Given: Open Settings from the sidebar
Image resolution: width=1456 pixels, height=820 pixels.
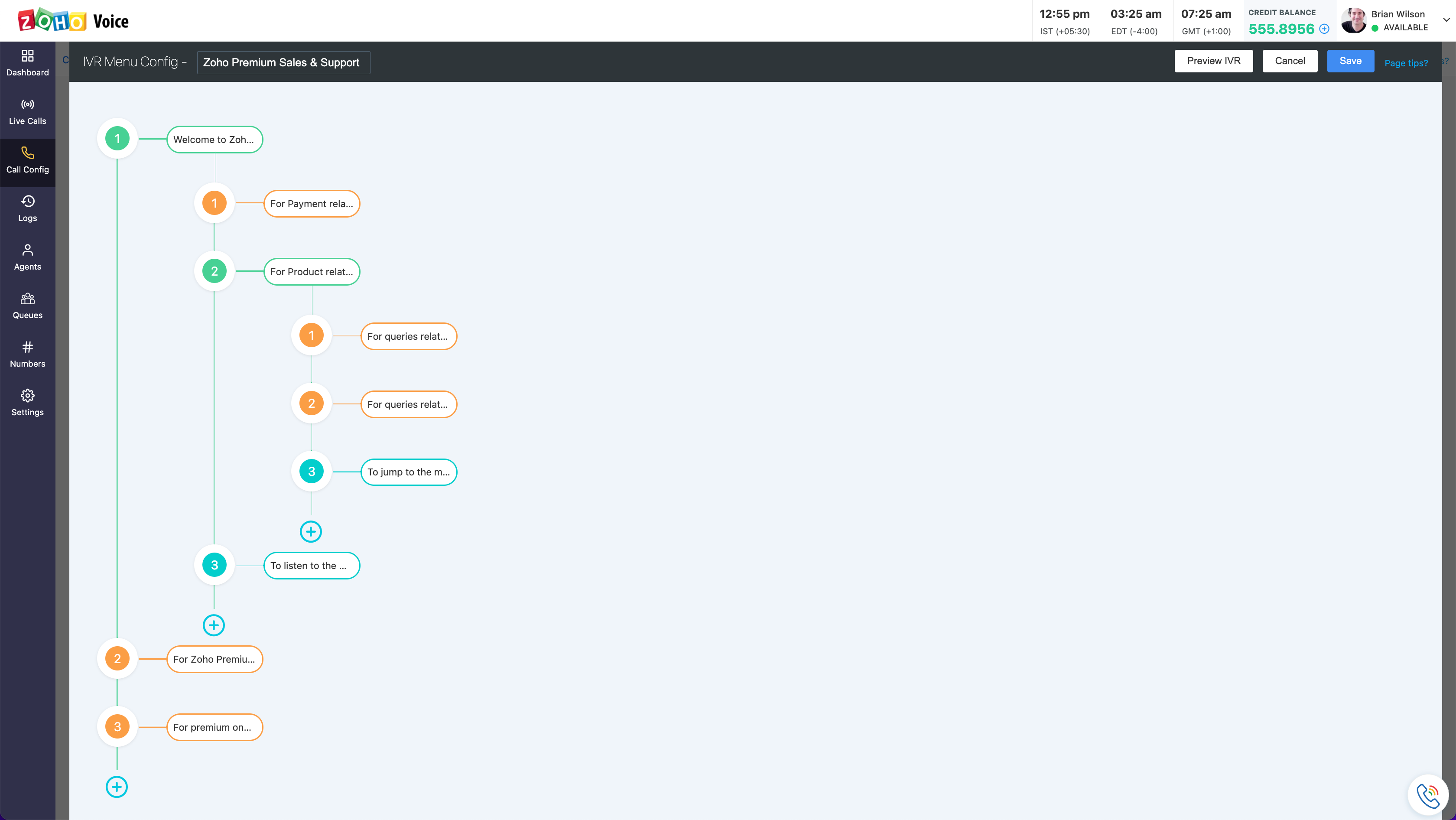Looking at the screenshot, I should (x=27, y=402).
